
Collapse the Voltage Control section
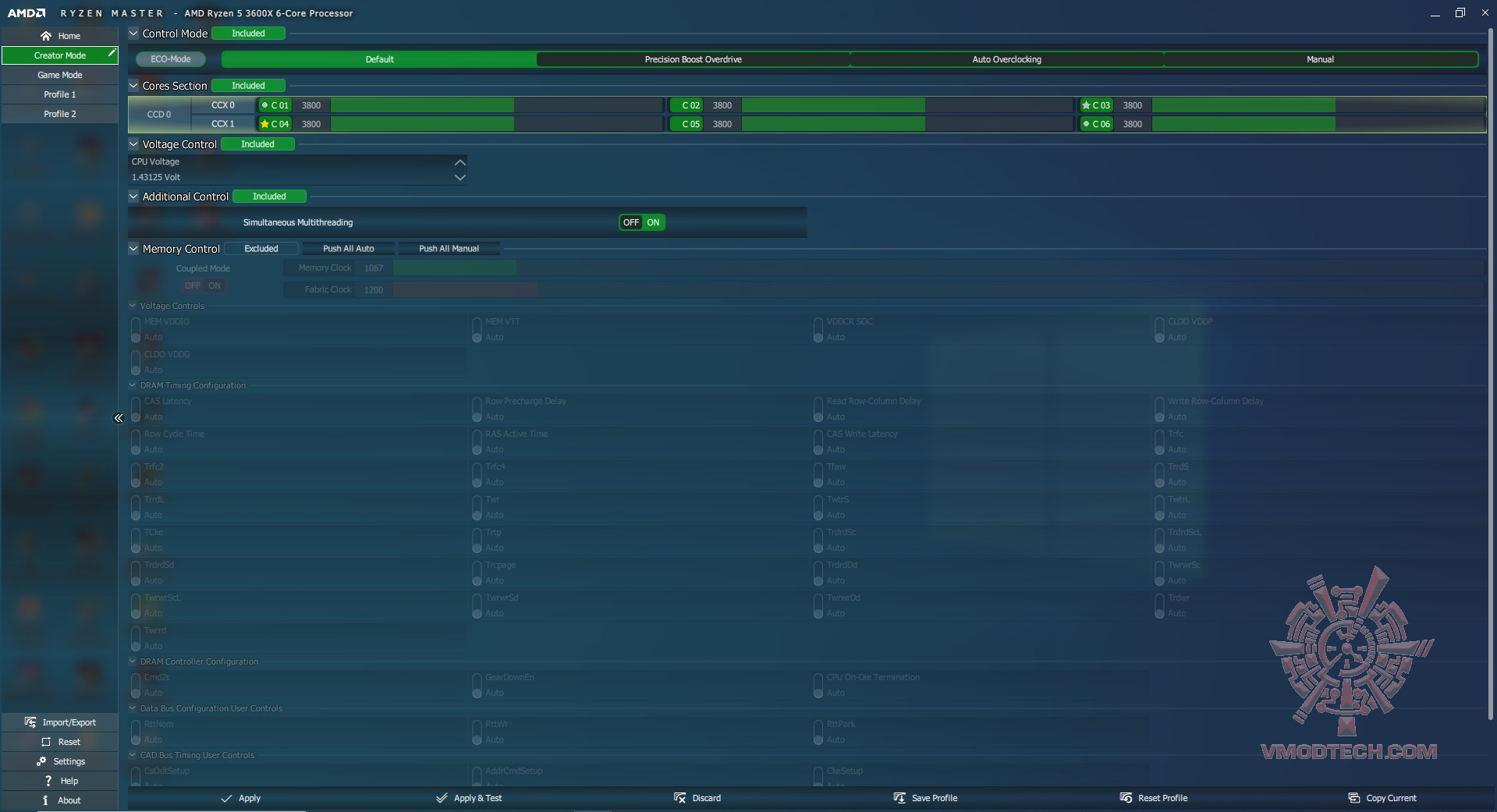coord(133,144)
